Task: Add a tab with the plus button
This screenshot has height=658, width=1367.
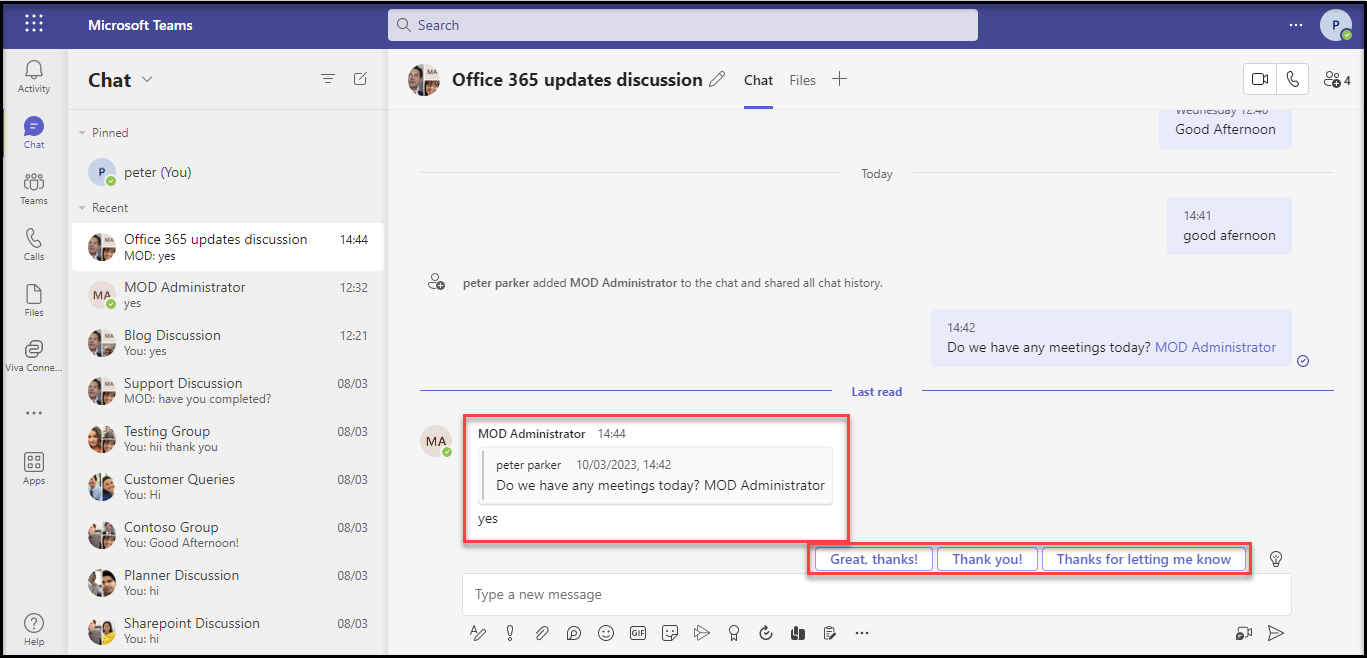Action: coord(839,80)
